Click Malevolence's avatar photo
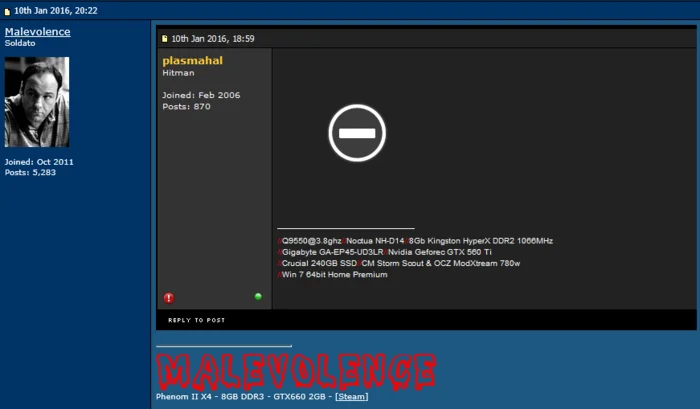Screen dimensions: 700x409 (x=37, y=102)
